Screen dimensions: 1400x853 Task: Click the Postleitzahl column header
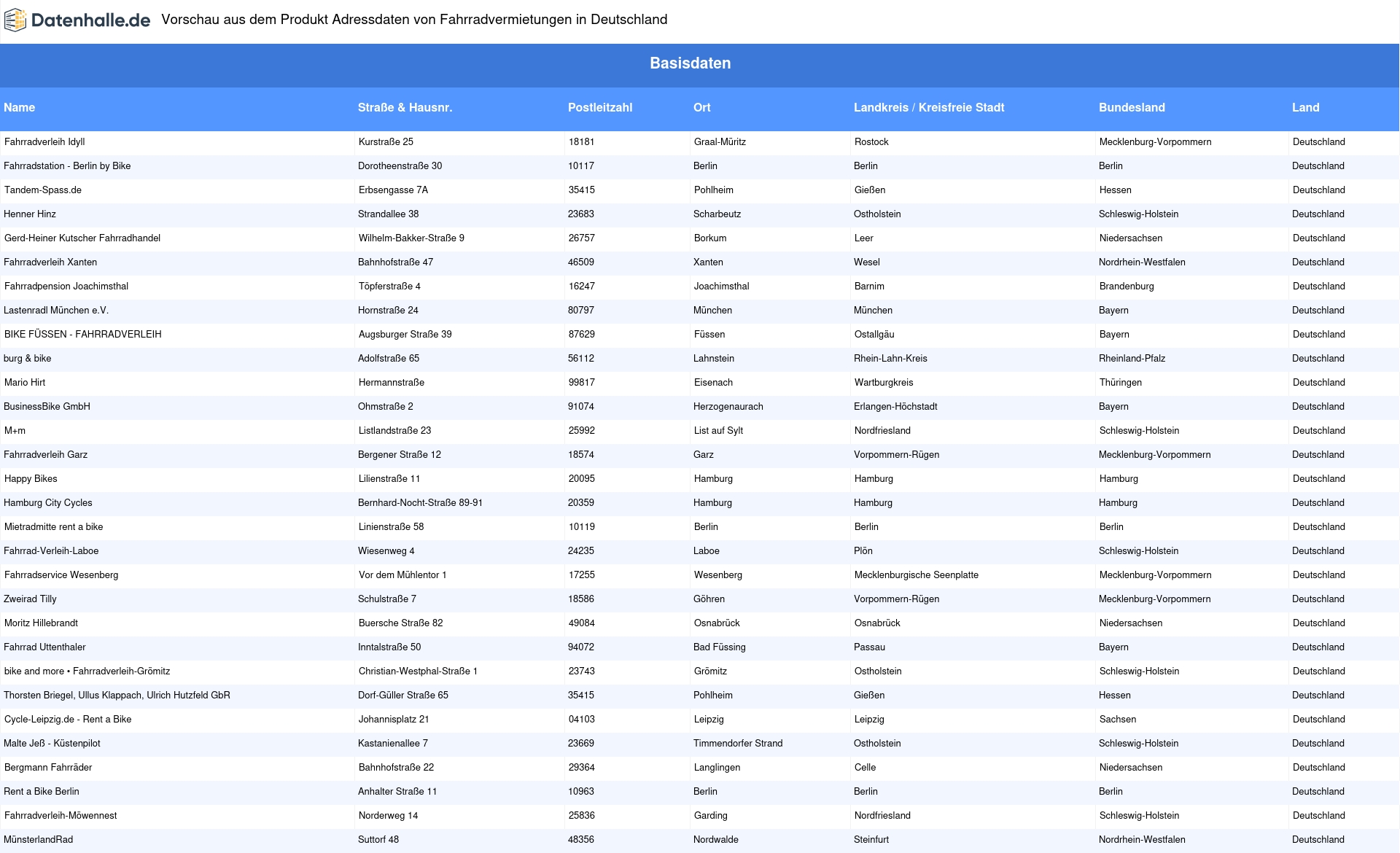click(600, 107)
